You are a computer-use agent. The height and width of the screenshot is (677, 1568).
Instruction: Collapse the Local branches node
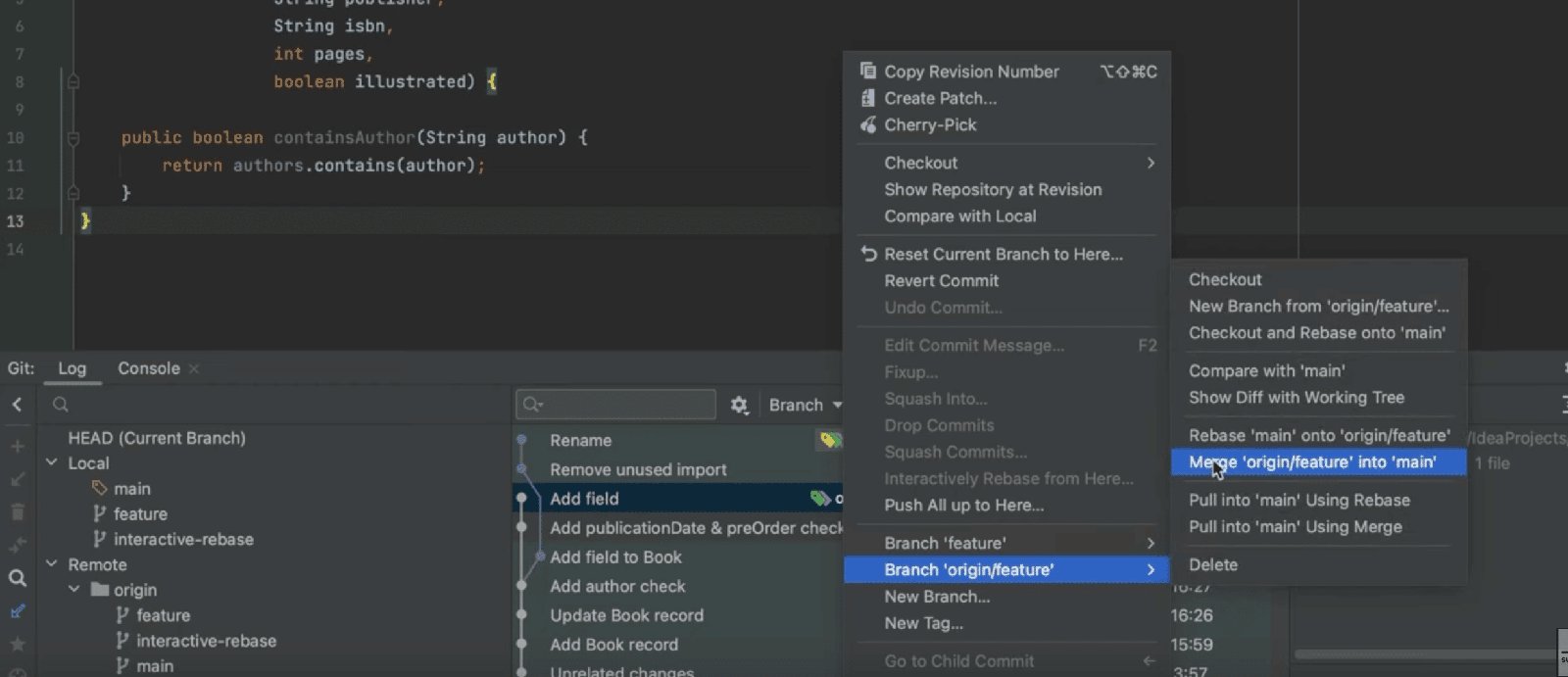point(52,462)
